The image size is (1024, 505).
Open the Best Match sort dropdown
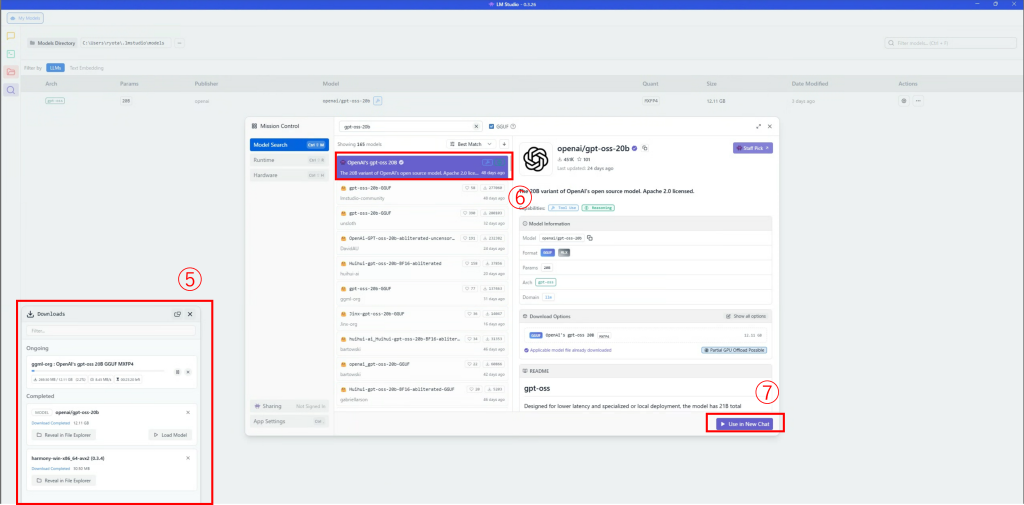tap(472, 145)
